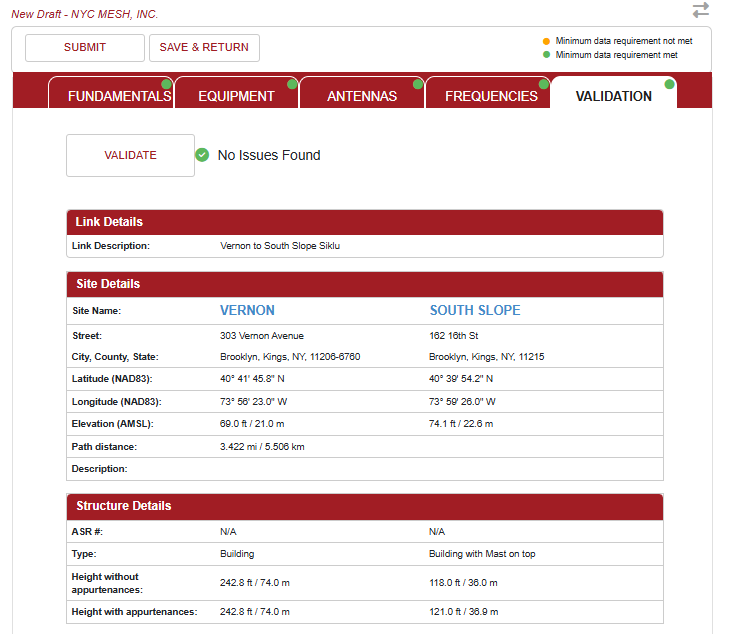Click the green 'requirement met' legend dot
This screenshot has width=732, height=634.
point(546,55)
